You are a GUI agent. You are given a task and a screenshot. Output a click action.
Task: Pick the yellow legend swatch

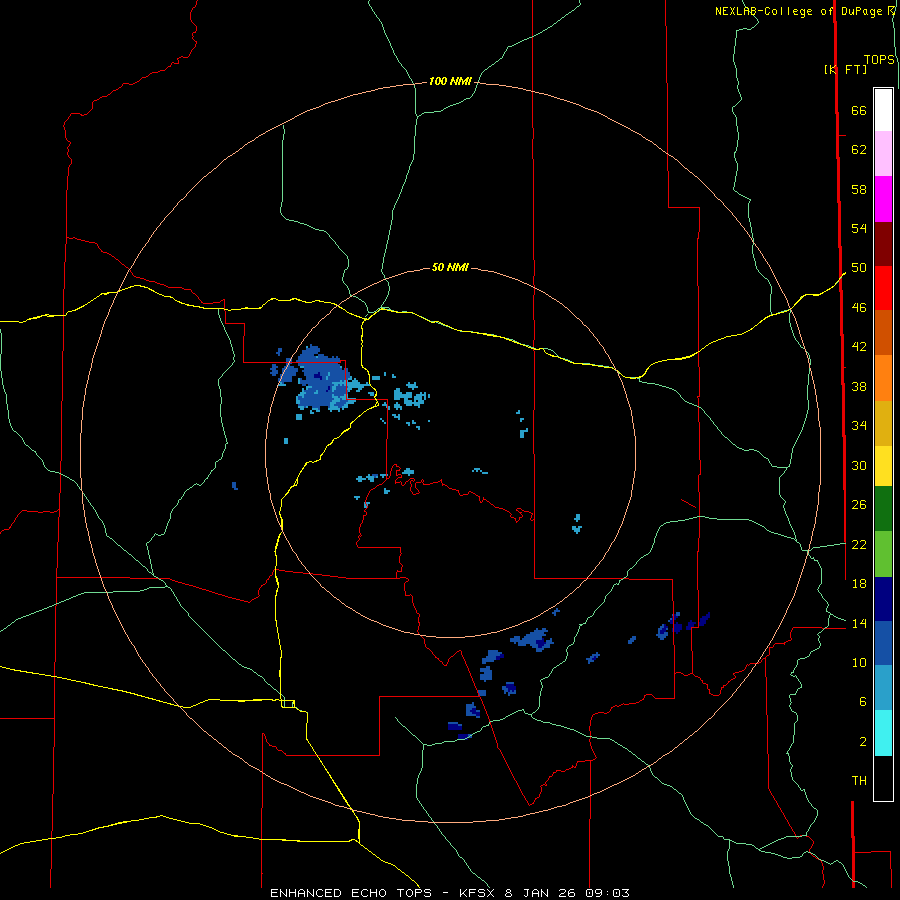point(883,466)
